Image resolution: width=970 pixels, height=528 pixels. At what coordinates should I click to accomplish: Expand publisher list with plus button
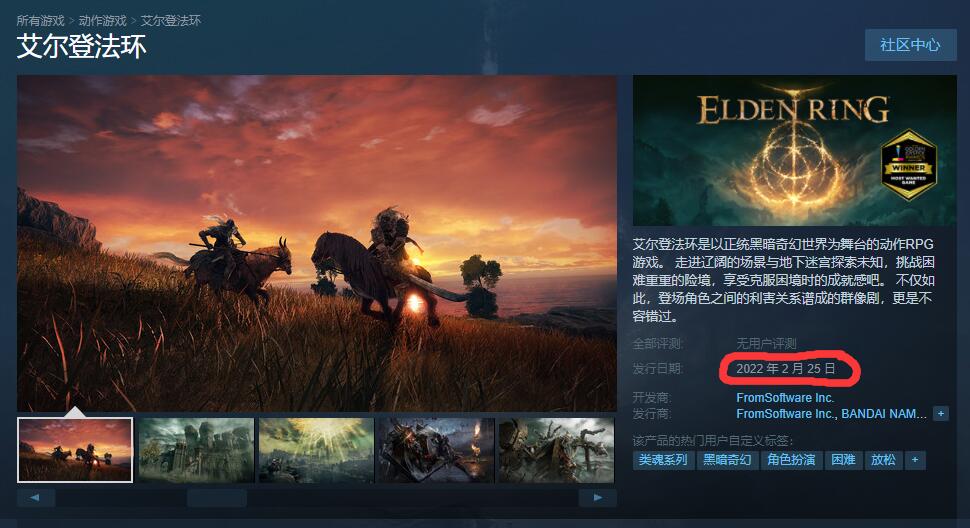[941, 414]
